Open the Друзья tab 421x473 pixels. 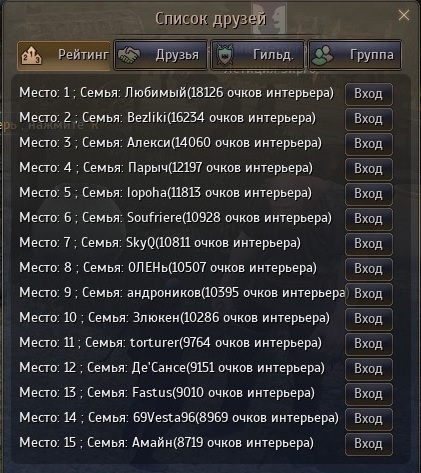[161, 55]
